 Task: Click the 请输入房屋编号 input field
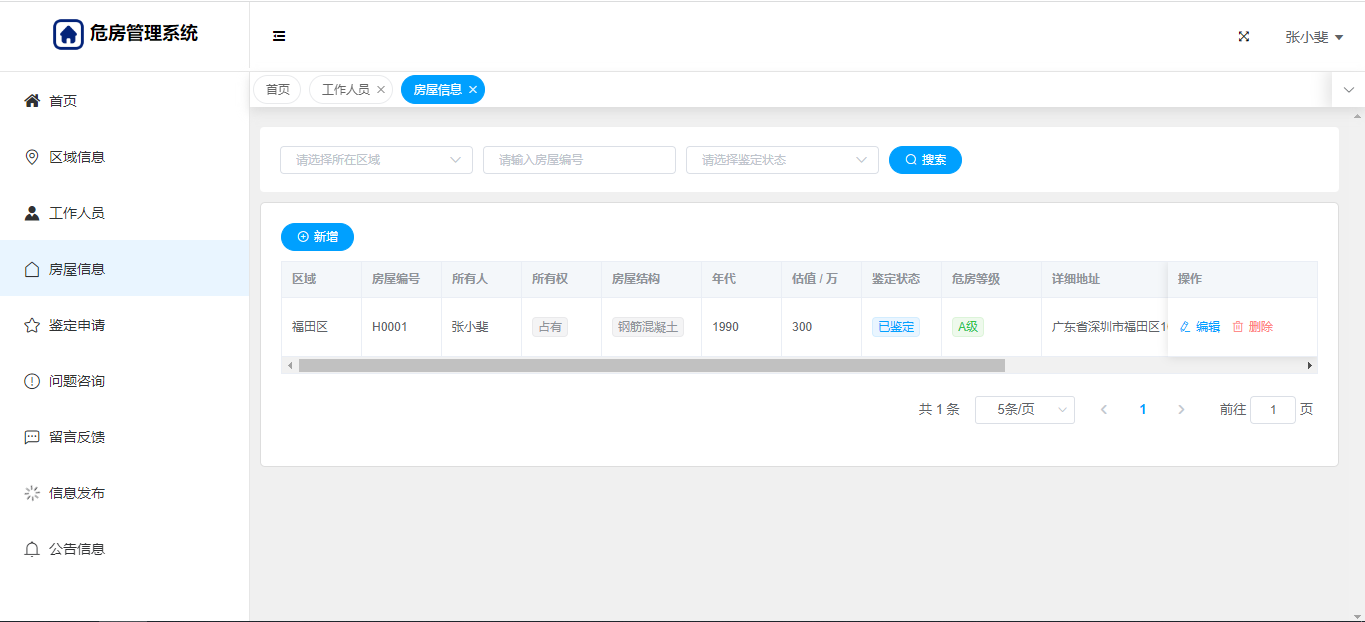[579, 160]
